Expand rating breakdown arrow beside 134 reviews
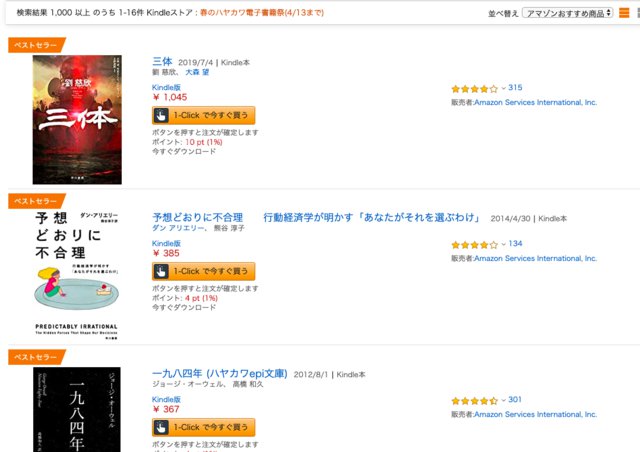Image resolution: width=640 pixels, height=452 pixels. click(x=503, y=244)
